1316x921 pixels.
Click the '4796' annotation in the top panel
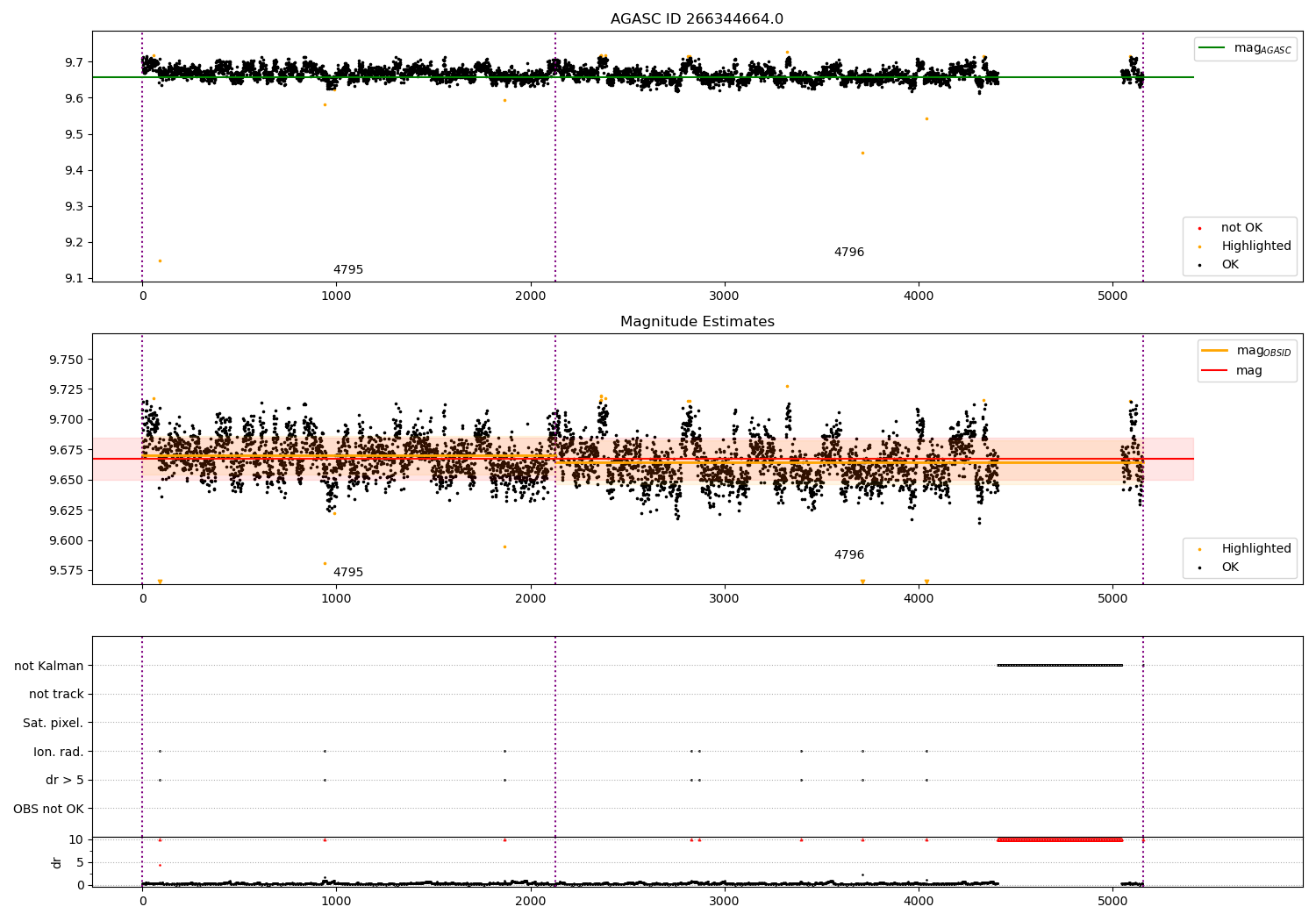pos(849,253)
